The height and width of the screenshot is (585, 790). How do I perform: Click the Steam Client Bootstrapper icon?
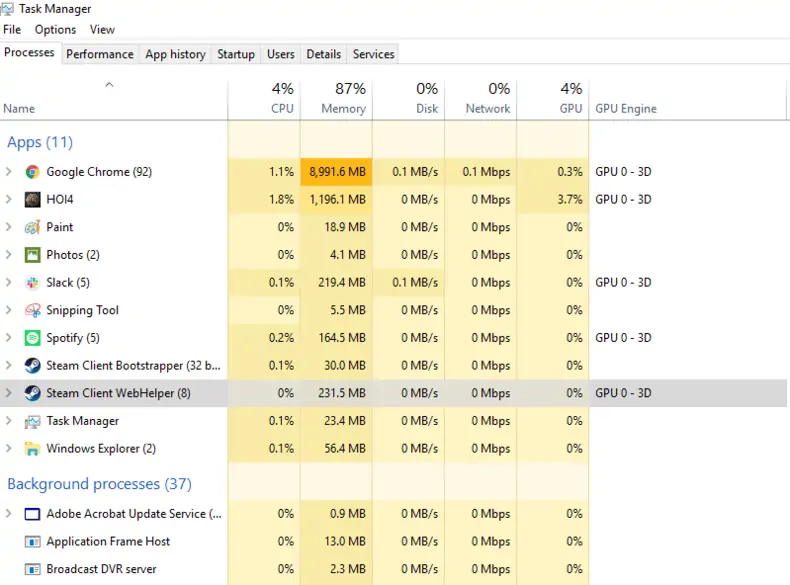[x=32, y=365]
